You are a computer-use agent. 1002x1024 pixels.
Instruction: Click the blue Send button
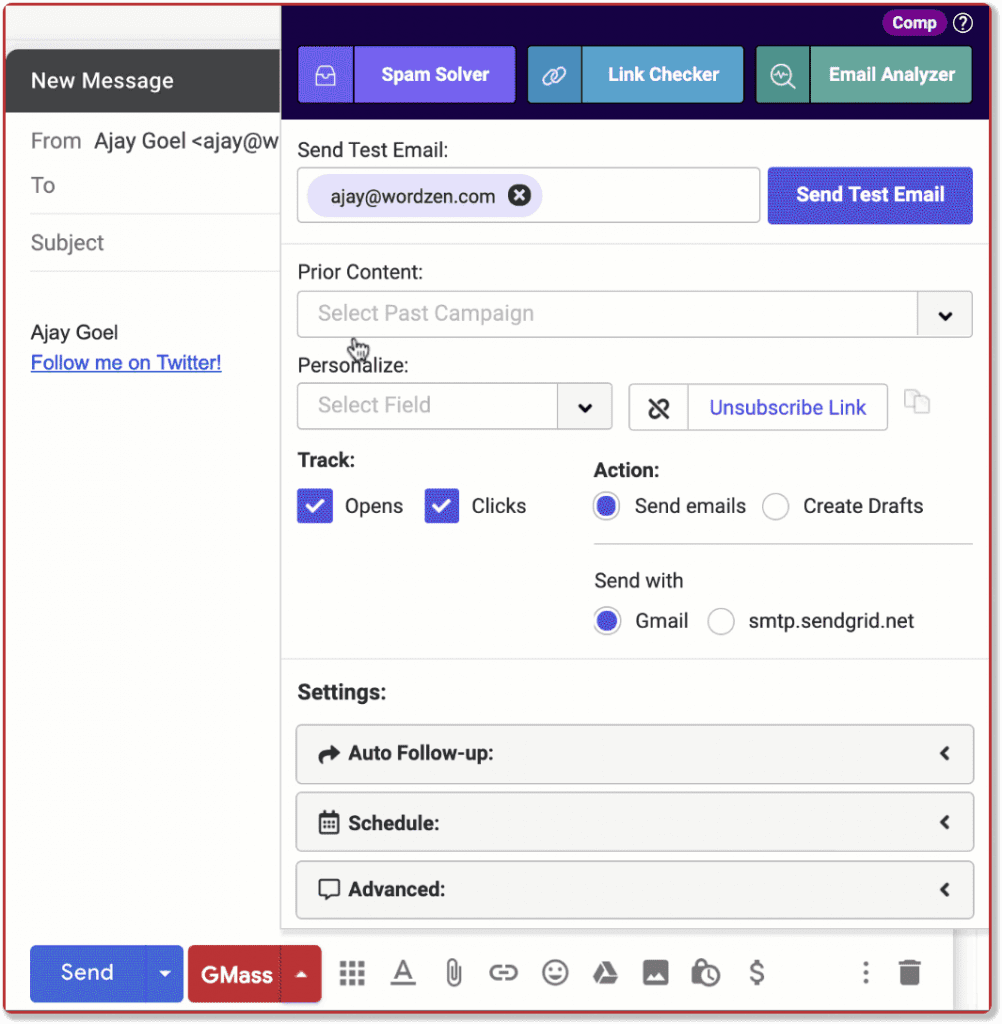[x=88, y=974]
